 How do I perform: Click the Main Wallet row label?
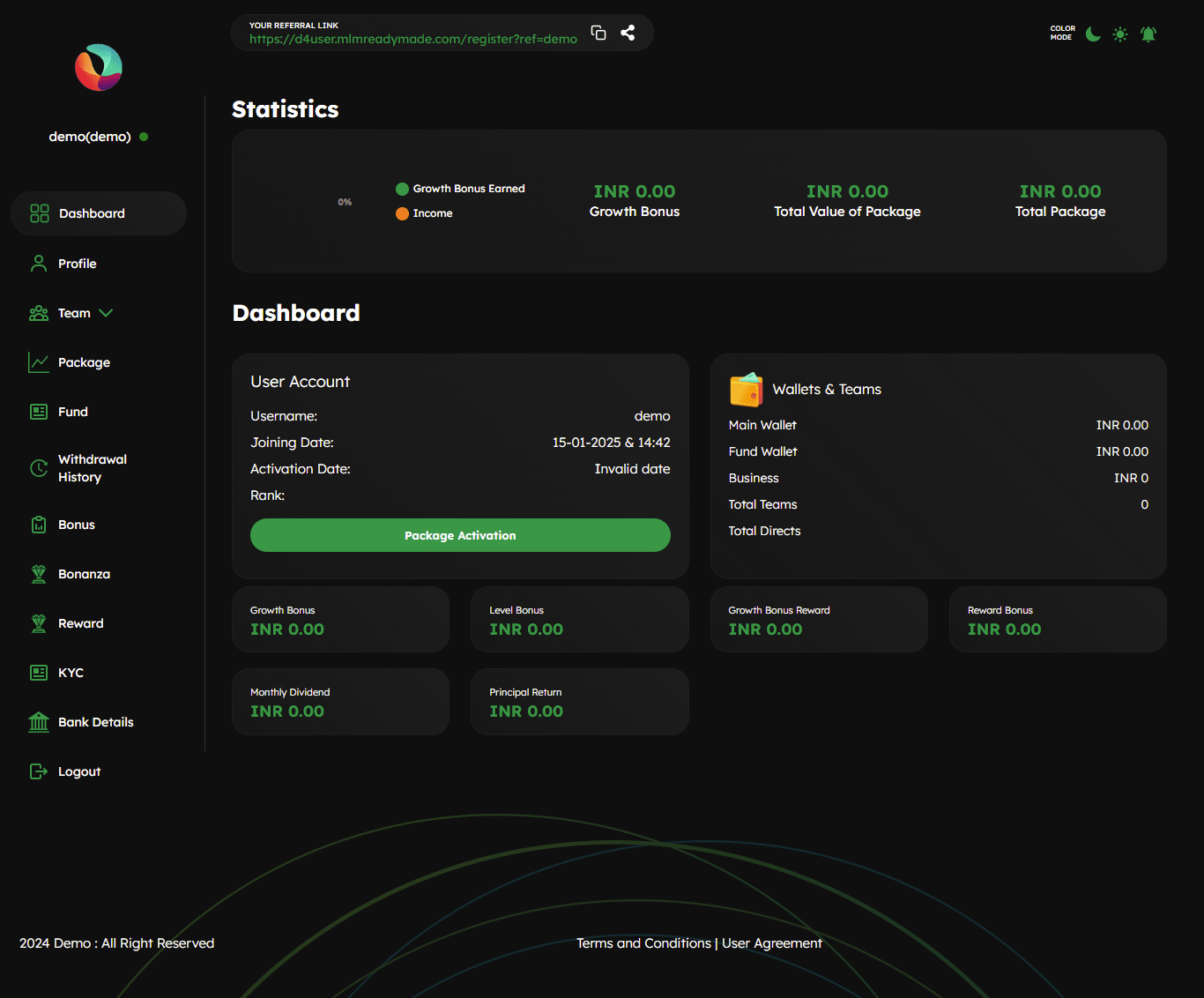tap(762, 425)
